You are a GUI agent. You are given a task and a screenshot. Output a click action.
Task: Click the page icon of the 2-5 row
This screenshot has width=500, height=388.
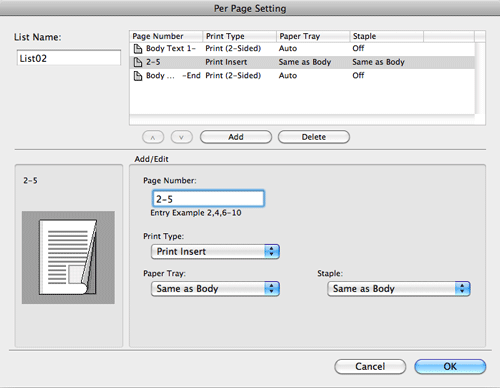[138, 62]
